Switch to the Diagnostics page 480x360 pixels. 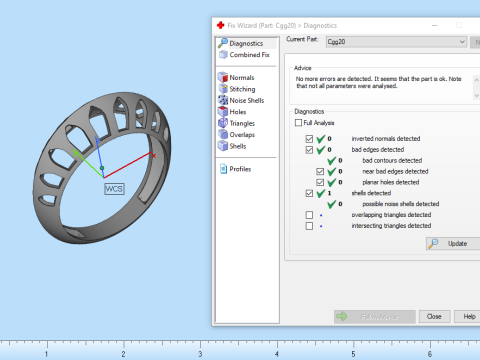coord(247,43)
